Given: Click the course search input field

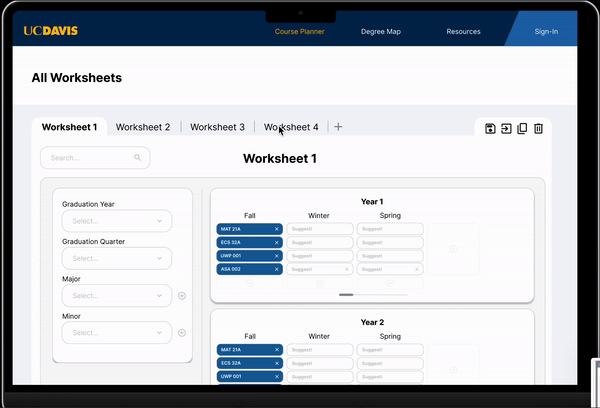Looking at the screenshot, I should click(95, 158).
